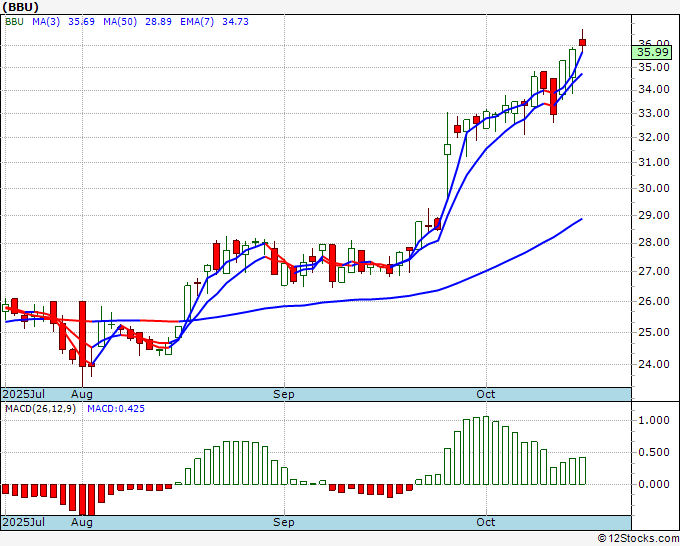
Task: Click Oct on the price chart axis
Action: [486, 394]
